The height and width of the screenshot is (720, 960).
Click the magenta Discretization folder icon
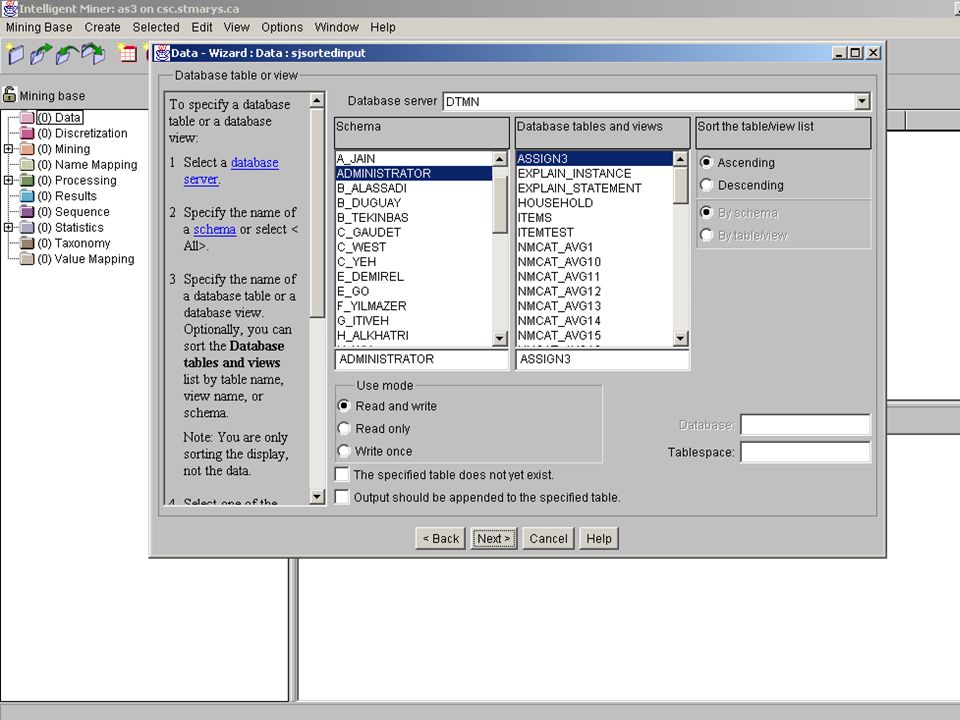click(27, 133)
